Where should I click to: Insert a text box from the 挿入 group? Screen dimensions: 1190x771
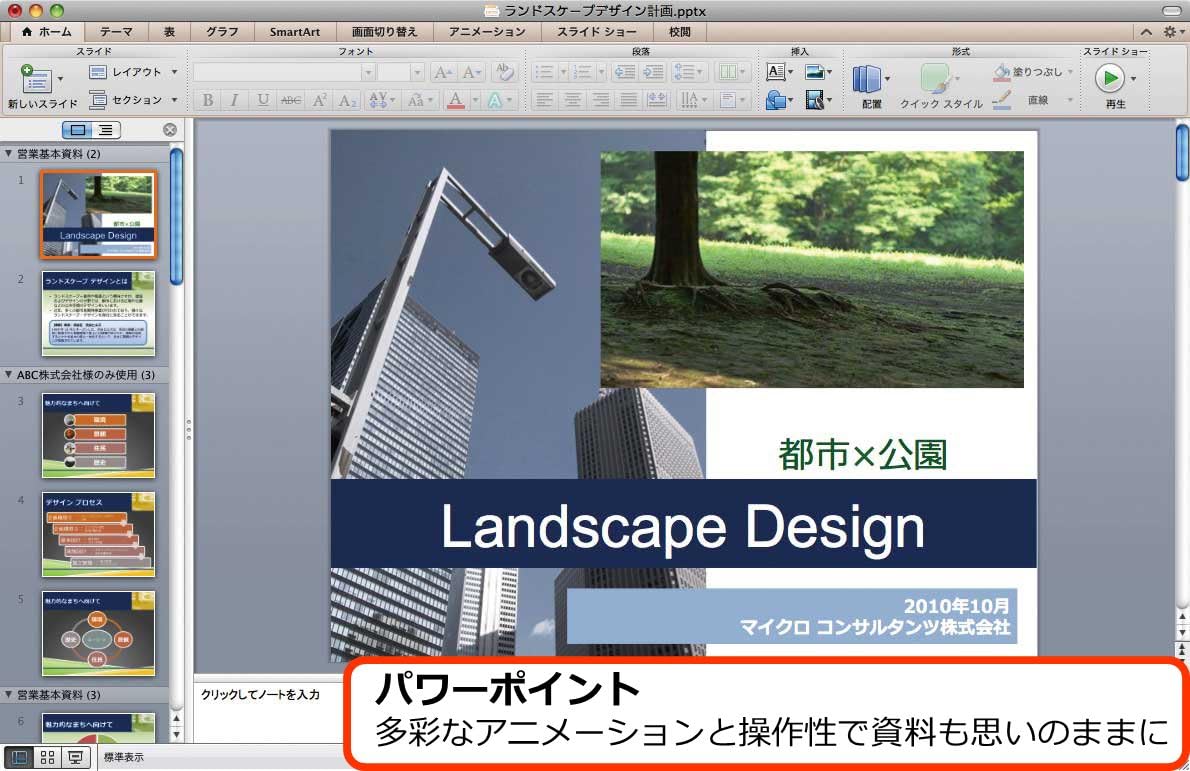(777, 72)
